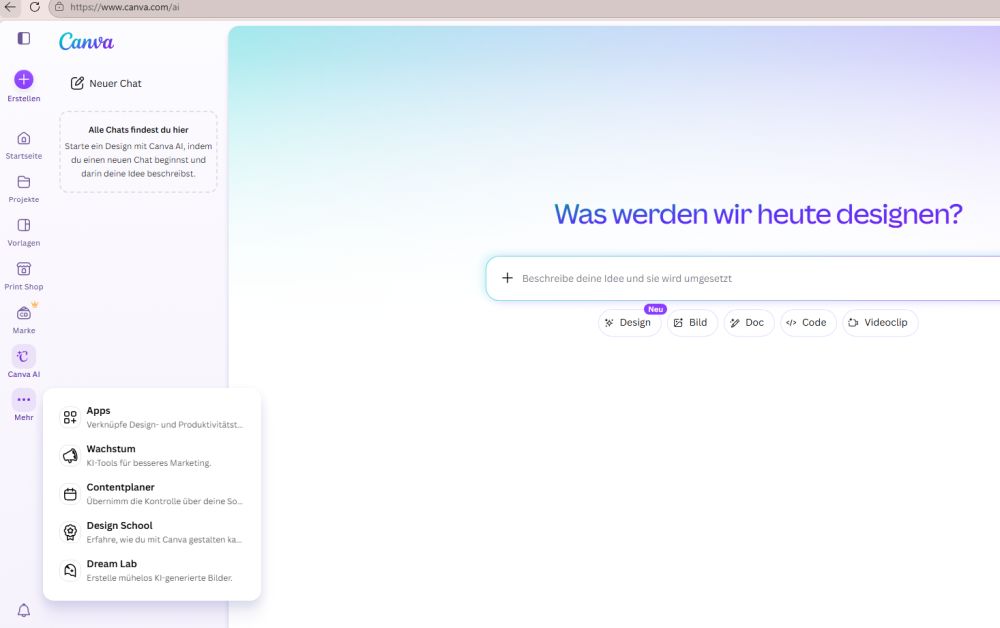
Task: Open Marke brand kit in sidebar
Action: tap(24, 320)
